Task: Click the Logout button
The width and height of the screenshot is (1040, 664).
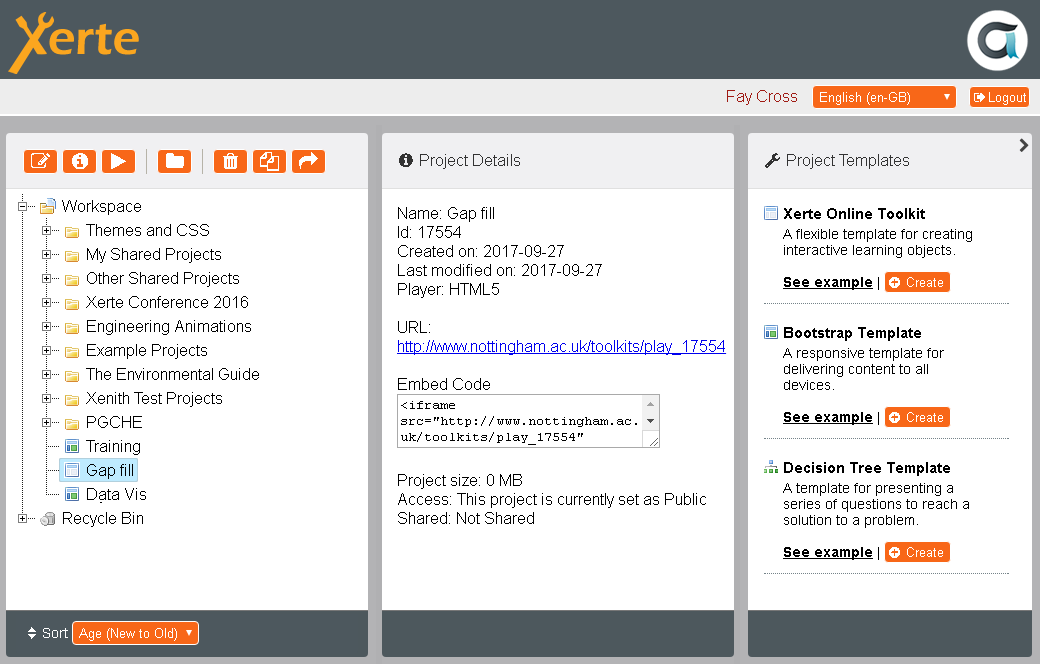Action: [x=999, y=97]
